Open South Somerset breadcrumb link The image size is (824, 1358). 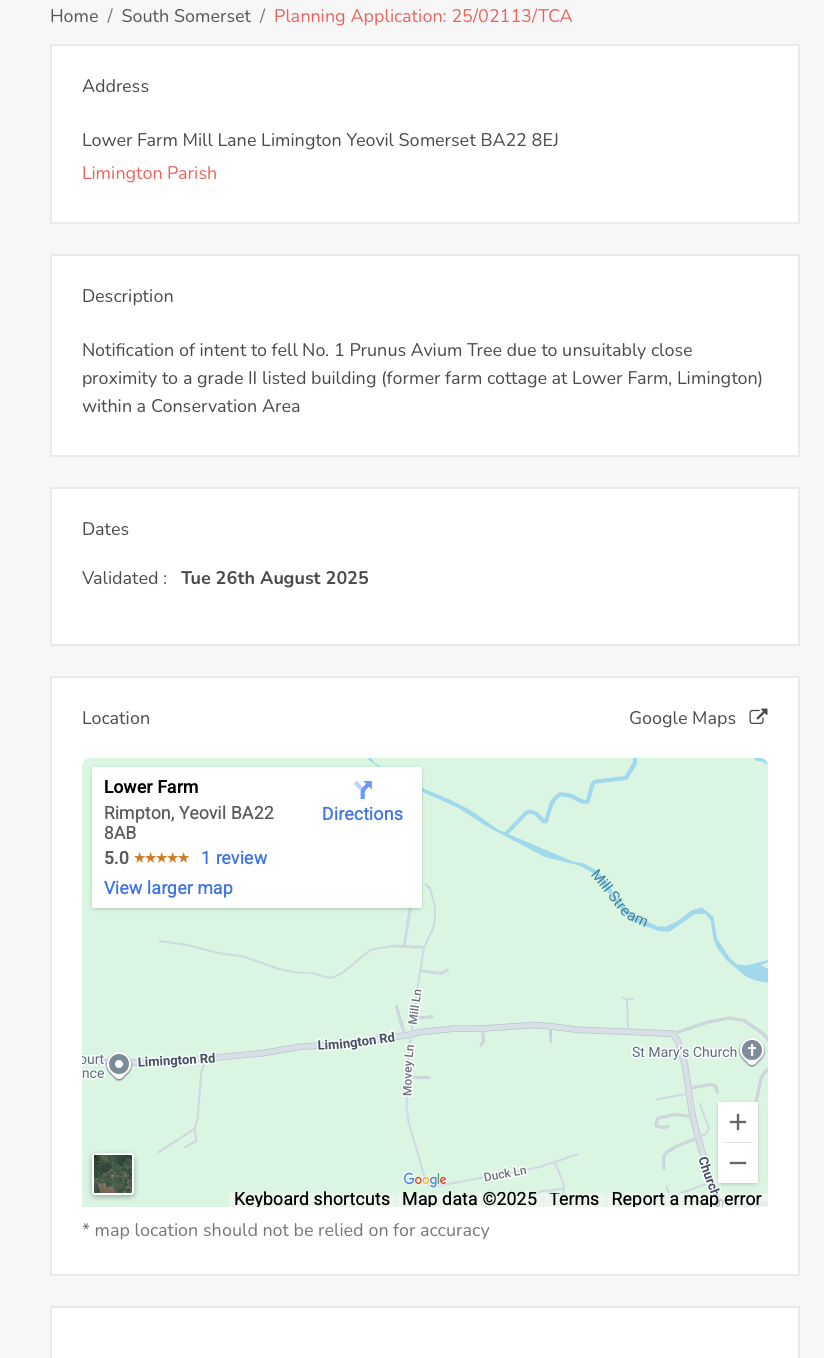point(186,16)
